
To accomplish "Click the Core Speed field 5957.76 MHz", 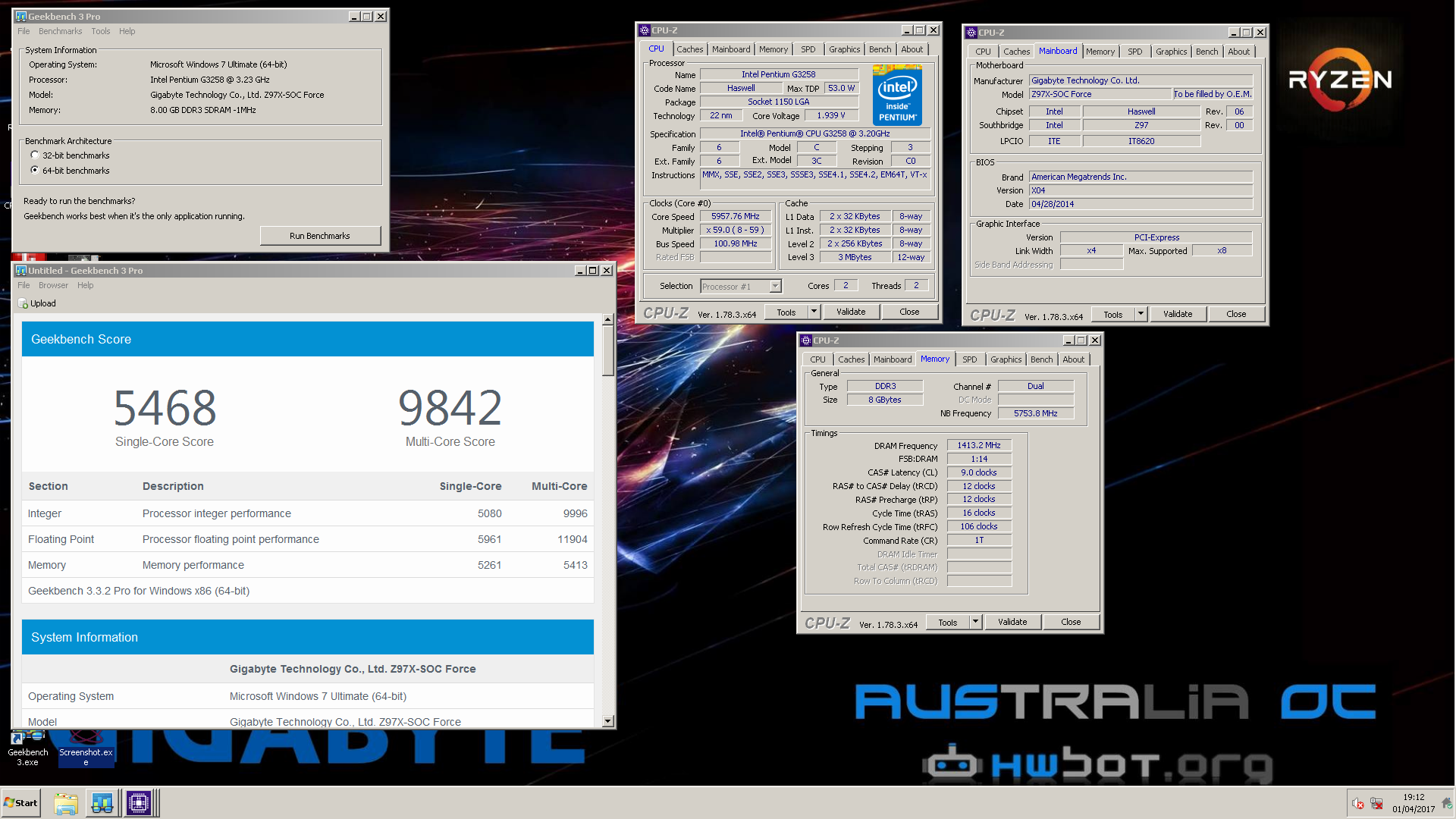I will [735, 216].
